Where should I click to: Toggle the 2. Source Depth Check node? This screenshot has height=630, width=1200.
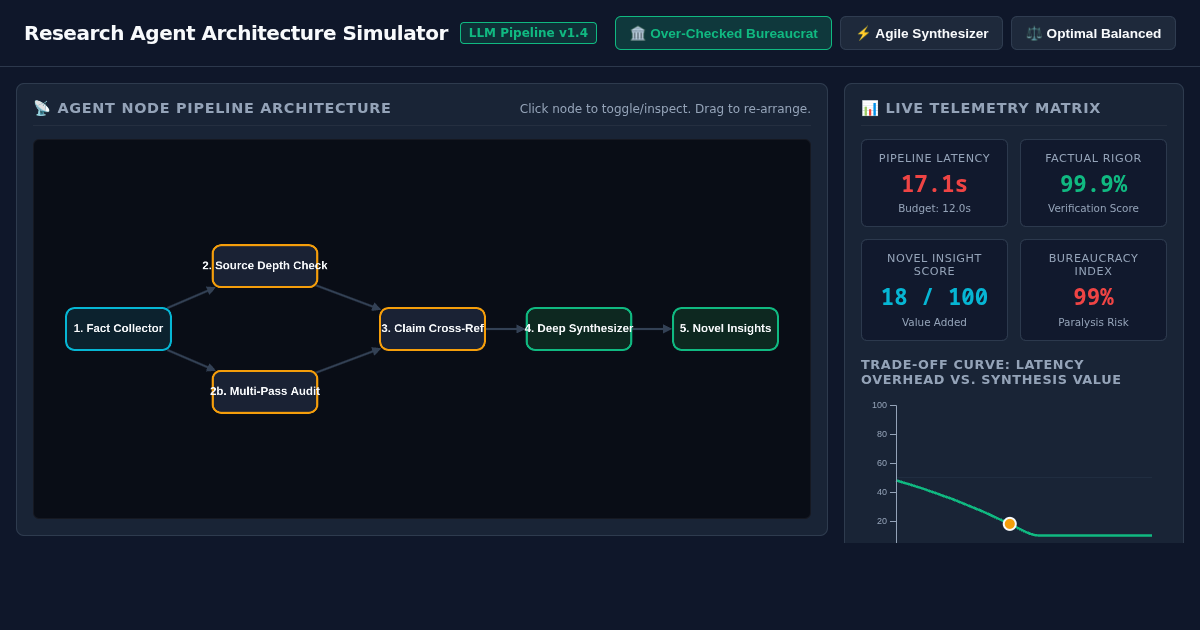coord(265,266)
